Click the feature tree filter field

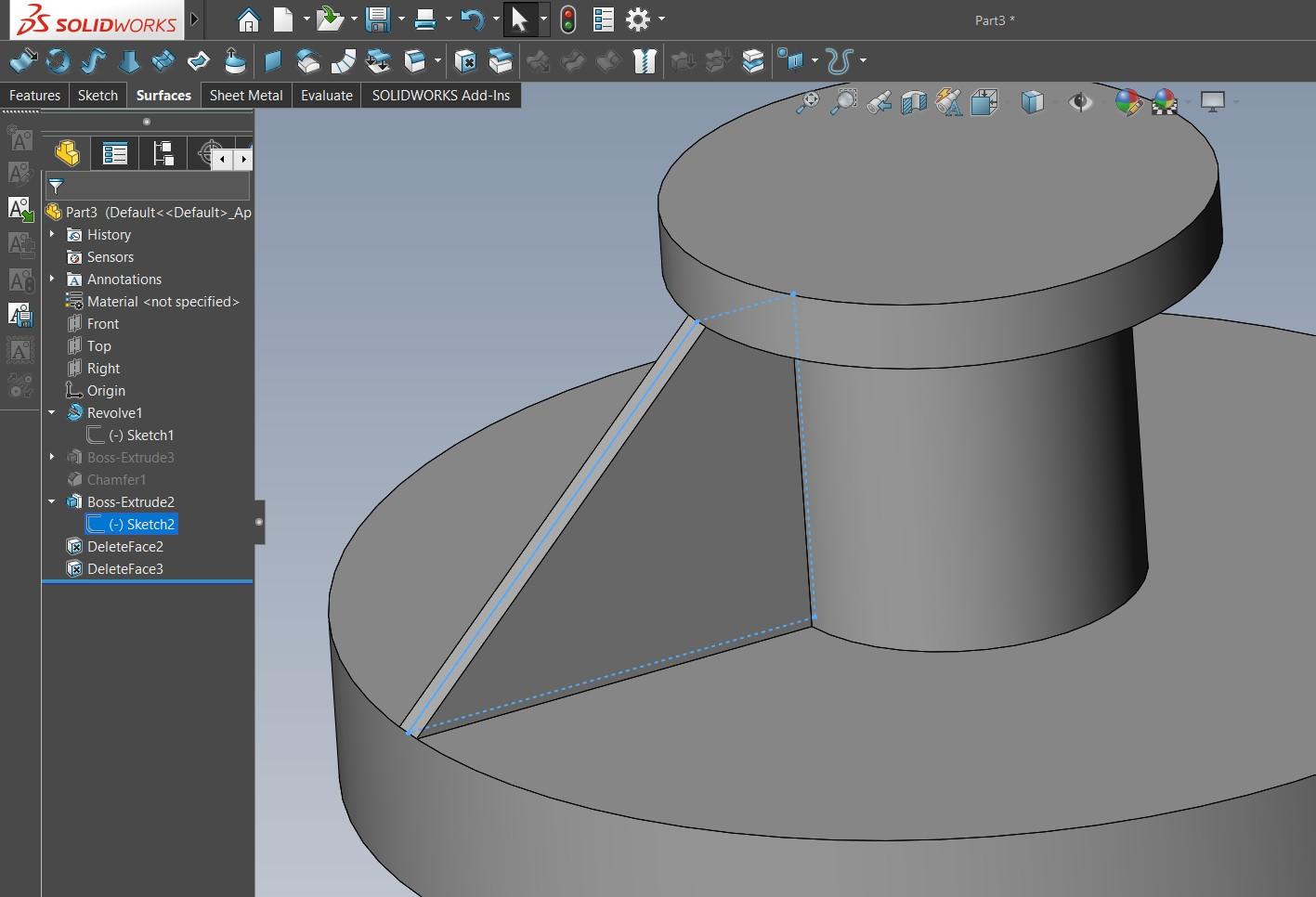[153, 186]
